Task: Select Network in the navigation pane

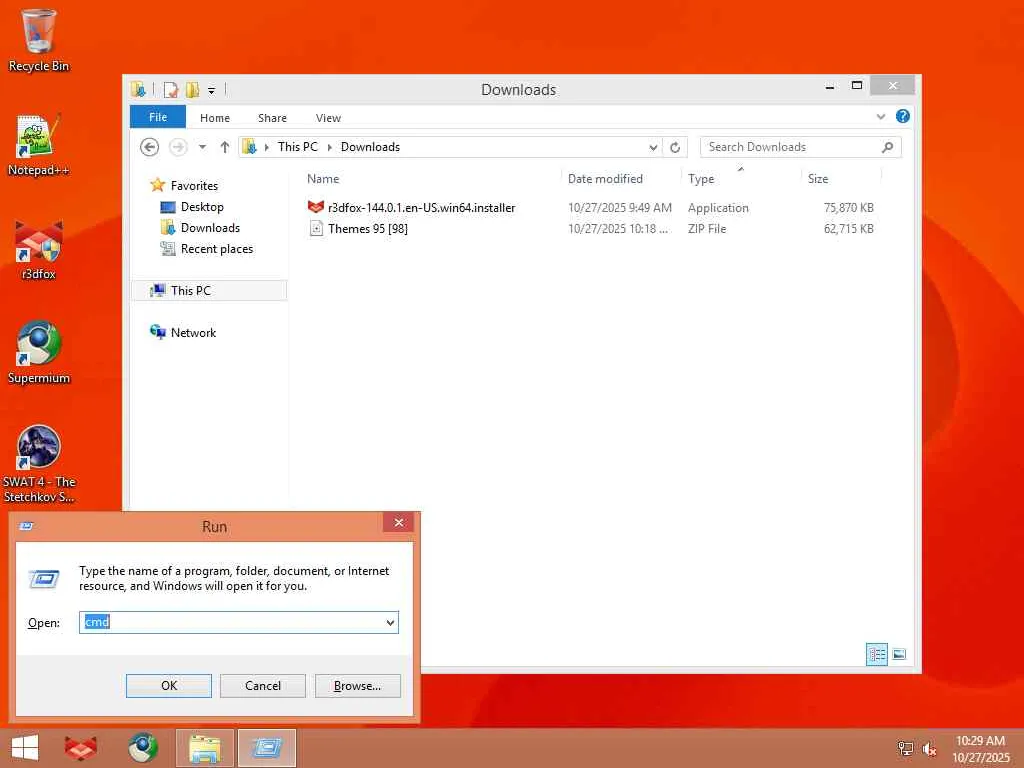Action: click(193, 332)
